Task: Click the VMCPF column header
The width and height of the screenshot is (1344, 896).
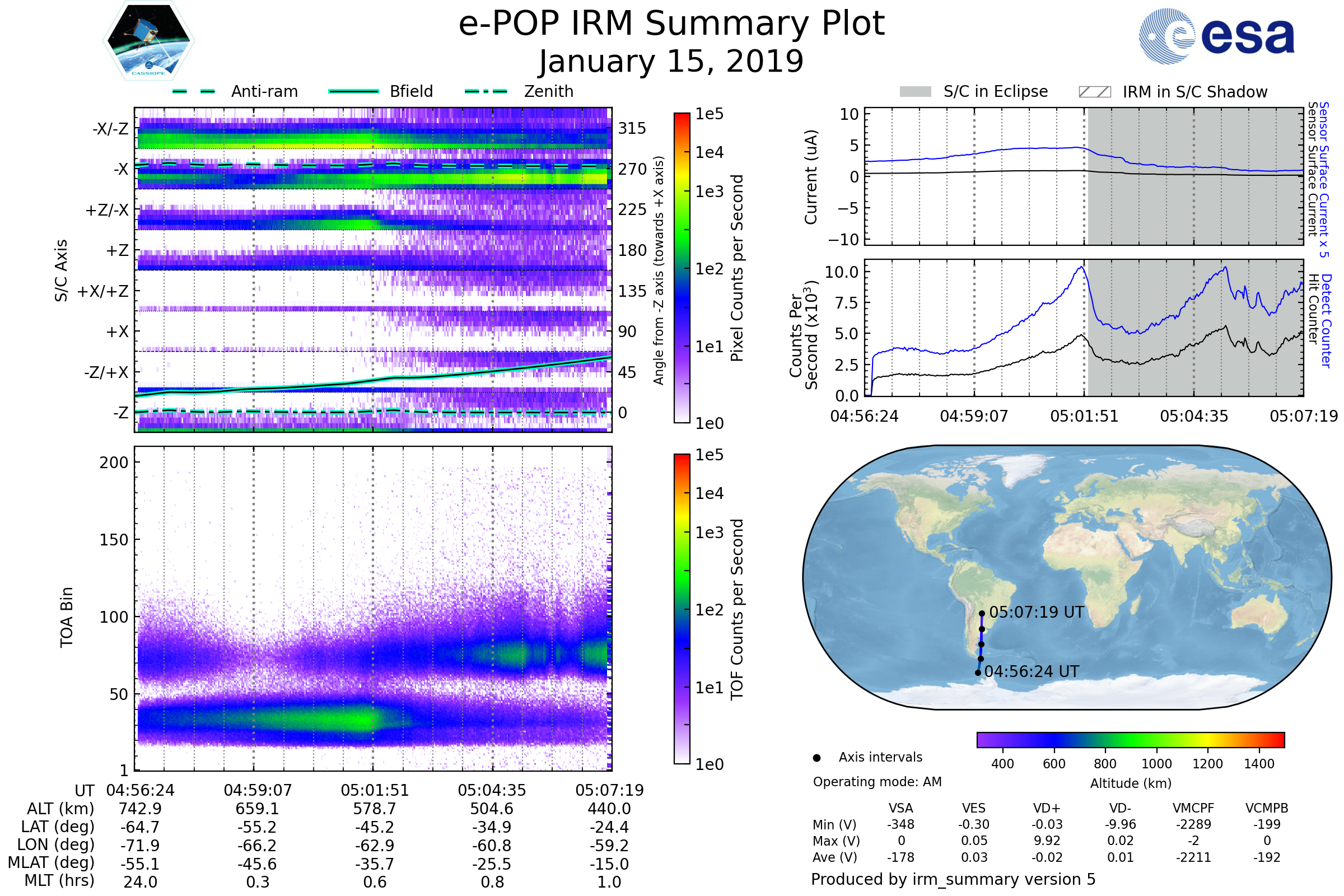Action: (1193, 808)
